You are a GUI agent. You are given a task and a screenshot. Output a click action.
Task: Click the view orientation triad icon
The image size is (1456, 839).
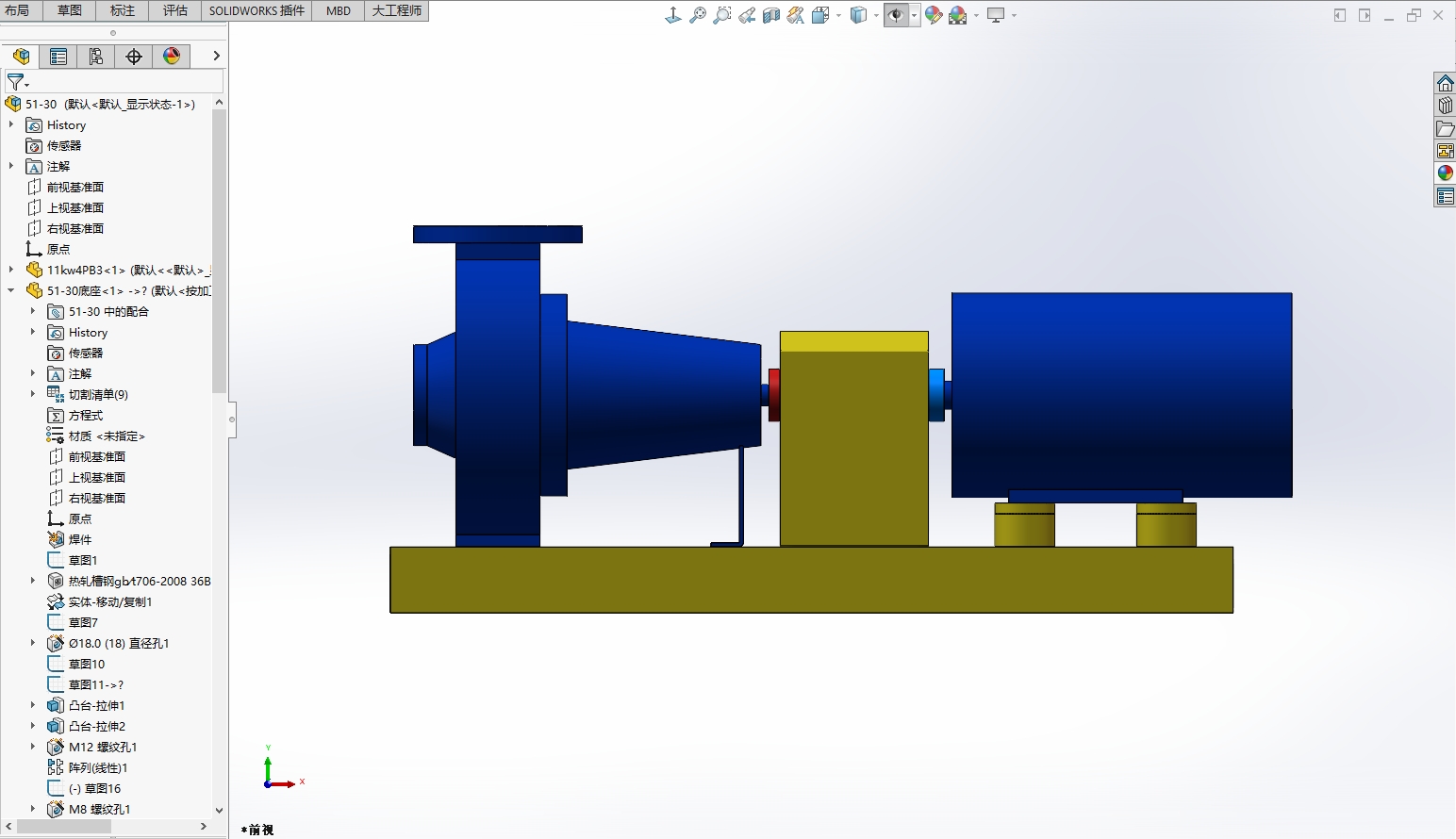click(x=673, y=15)
